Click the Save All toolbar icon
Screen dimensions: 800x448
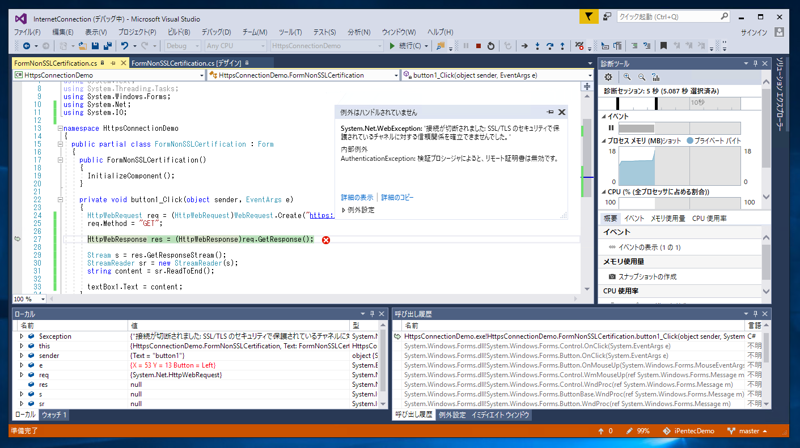pyautogui.click(x=108, y=46)
